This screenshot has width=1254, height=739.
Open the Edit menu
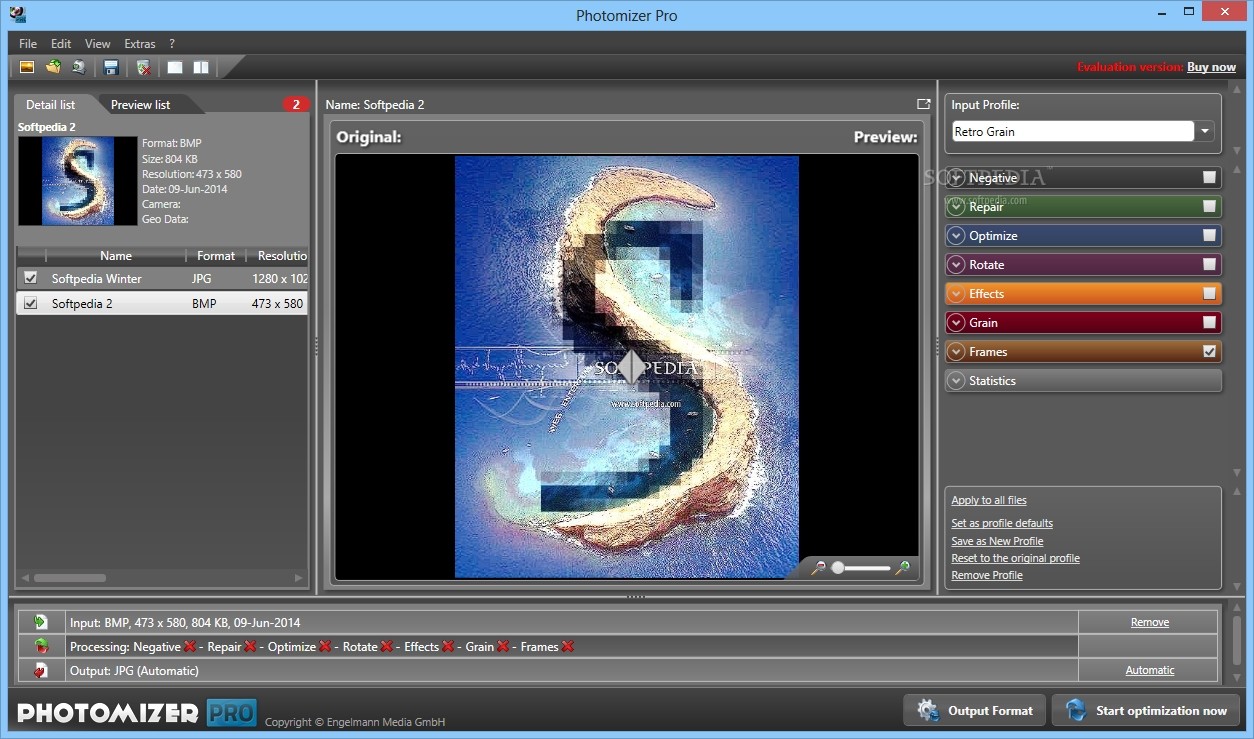(61, 44)
